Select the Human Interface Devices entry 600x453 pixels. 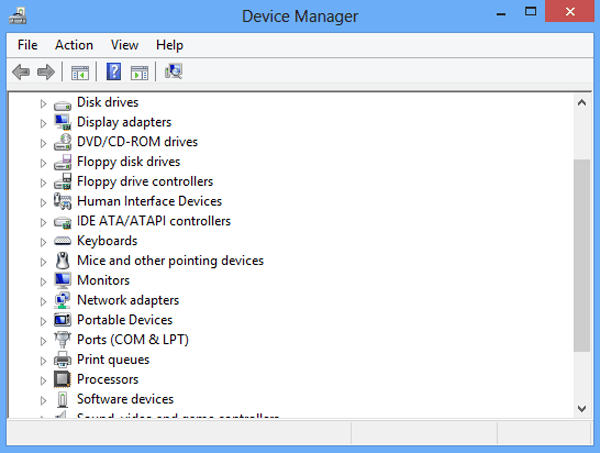[x=149, y=201]
